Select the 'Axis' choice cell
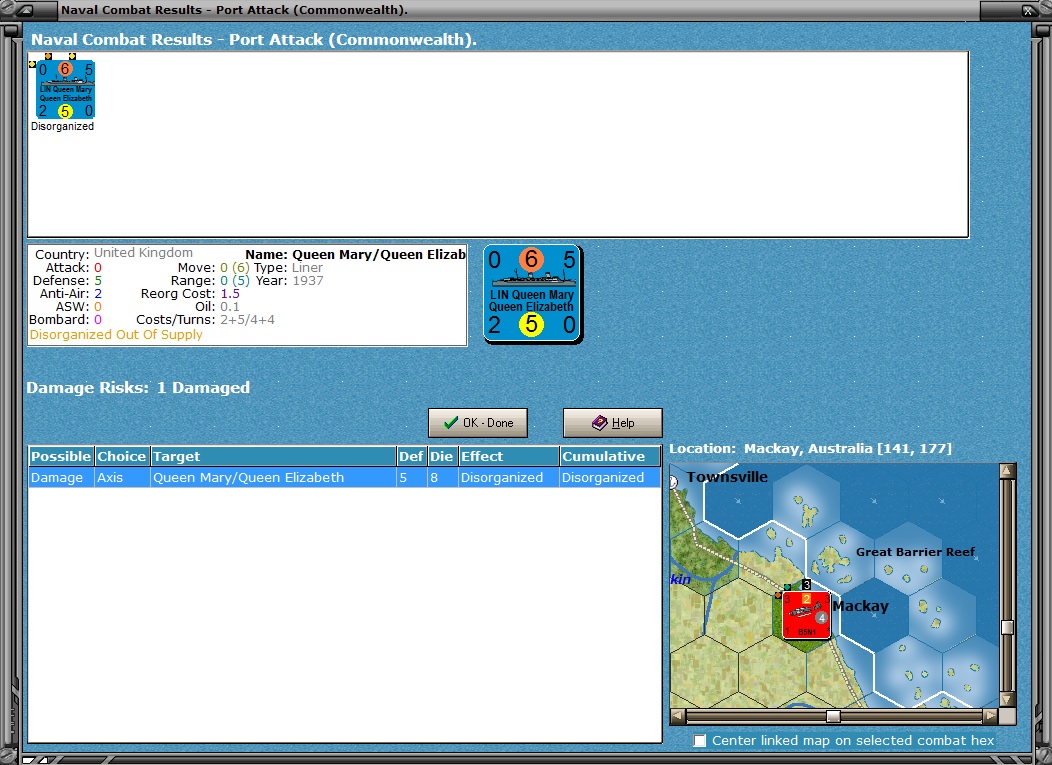This screenshot has width=1052, height=765. click(x=121, y=478)
